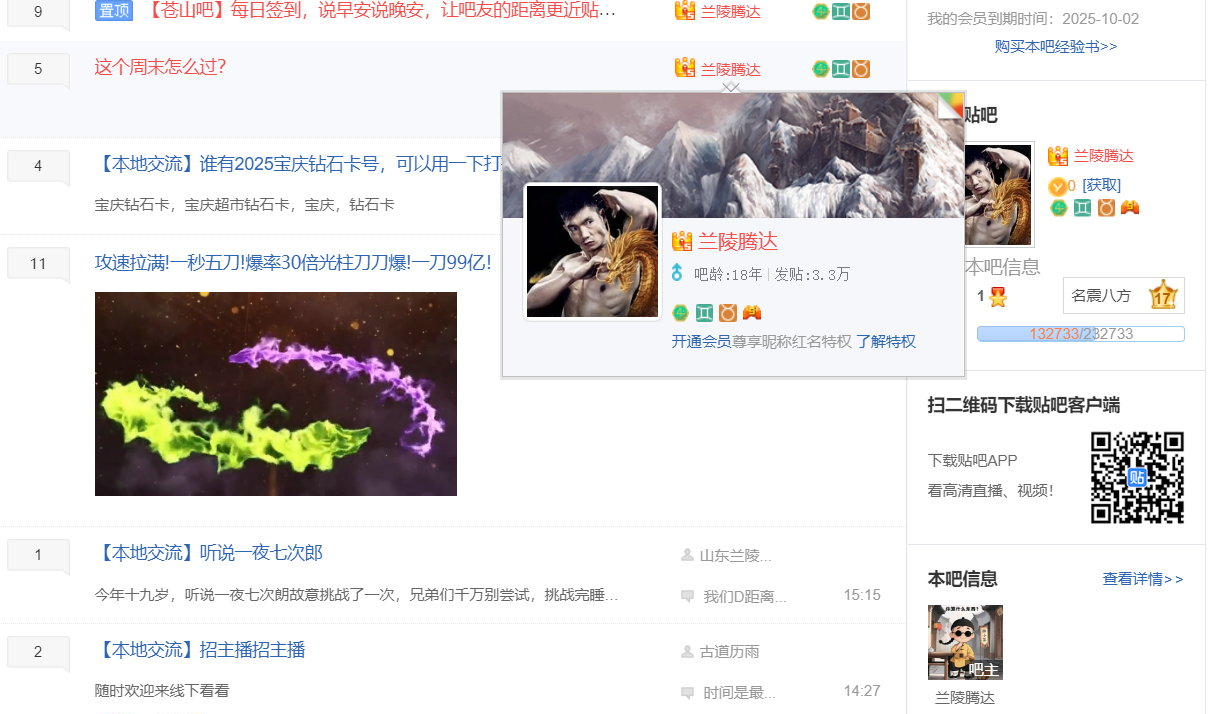Click the colorful page-corner icon on hover card
The height and width of the screenshot is (714, 1214).
tap(950, 105)
